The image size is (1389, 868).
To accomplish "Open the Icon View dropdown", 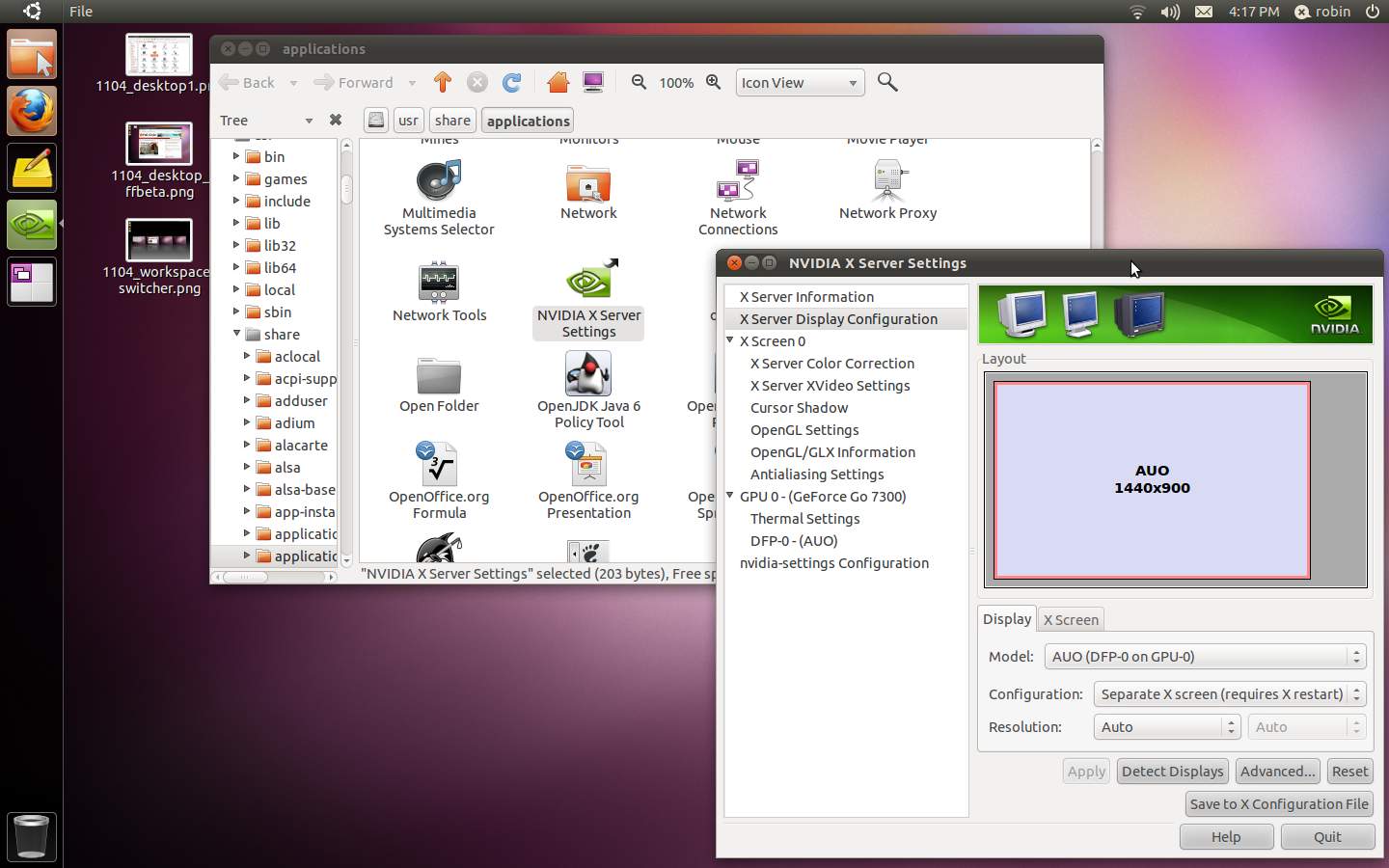I will coord(800,83).
